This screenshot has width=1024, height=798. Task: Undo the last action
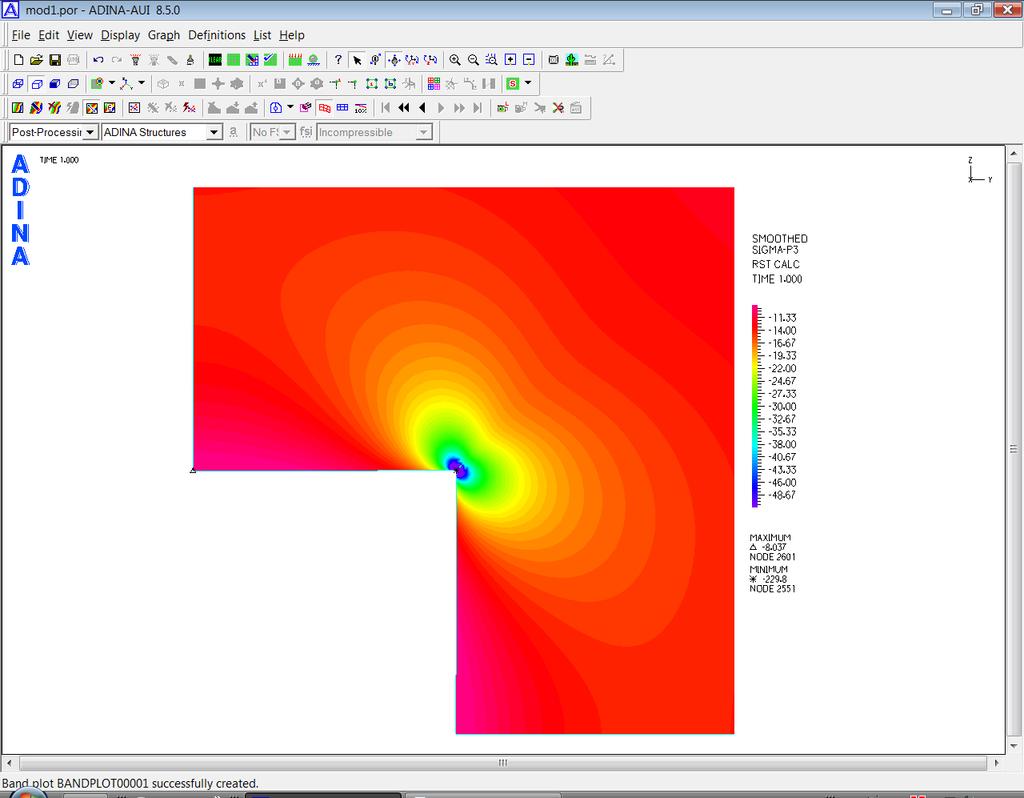tap(98, 60)
